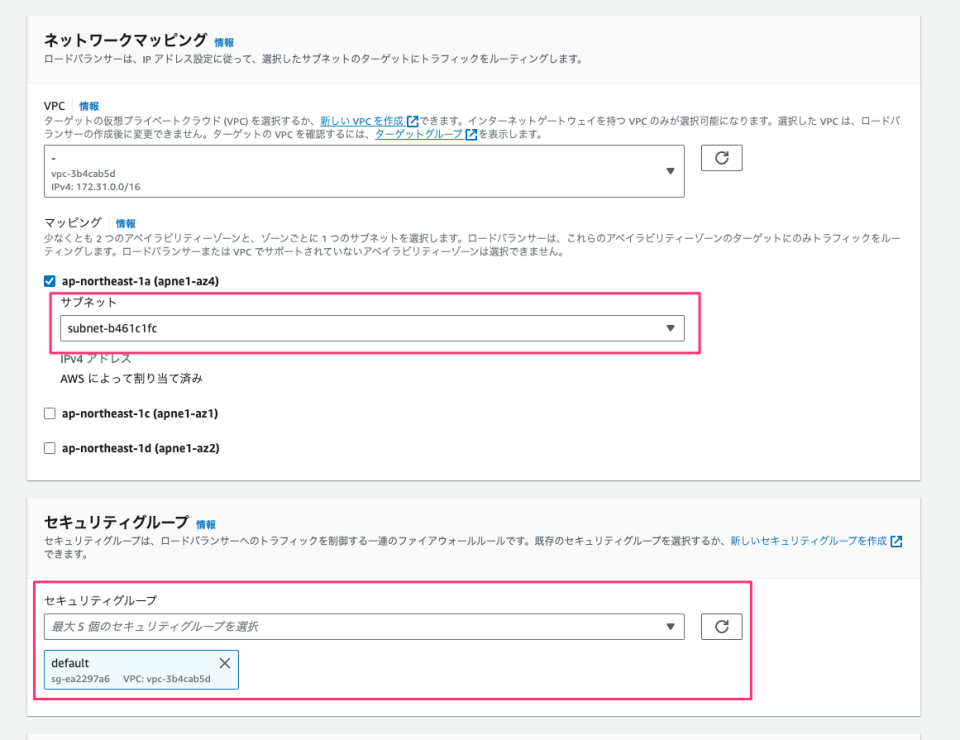This screenshot has width=960, height=740.
Task: Open the 新しい VPC を作成 link
Action: coord(369,121)
